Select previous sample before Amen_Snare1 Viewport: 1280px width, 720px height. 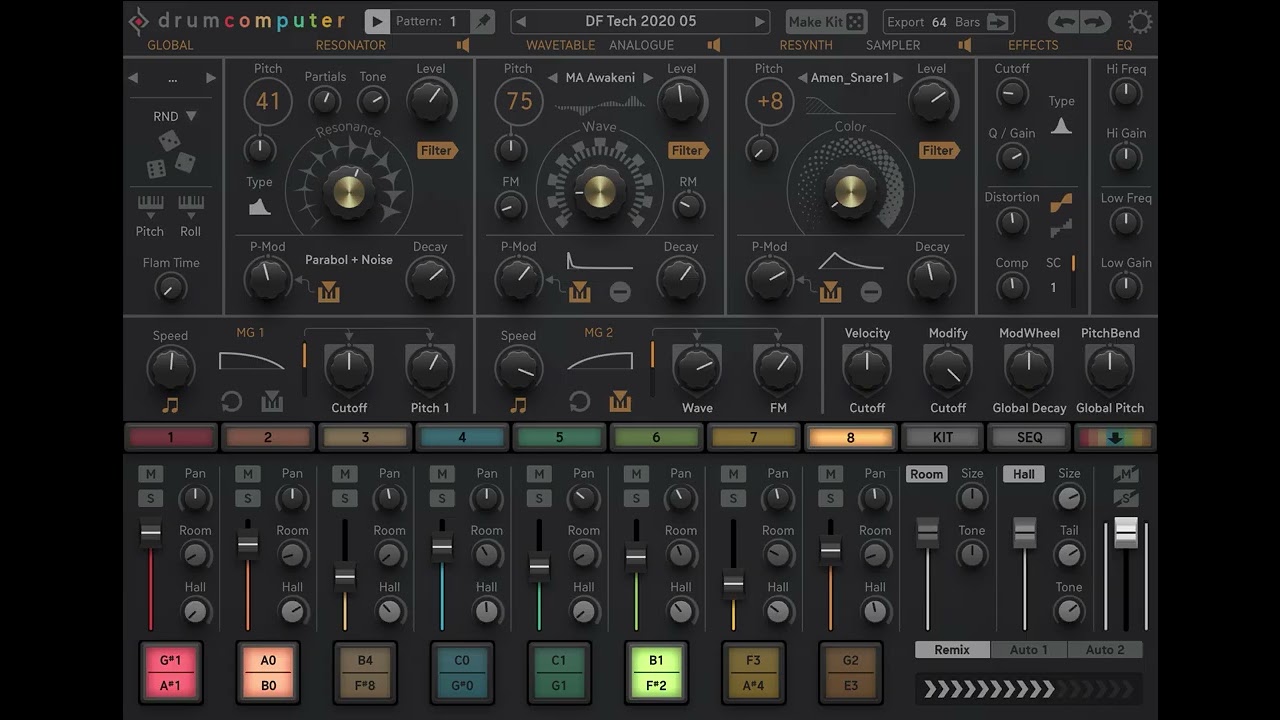pyautogui.click(x=802, y=78)
